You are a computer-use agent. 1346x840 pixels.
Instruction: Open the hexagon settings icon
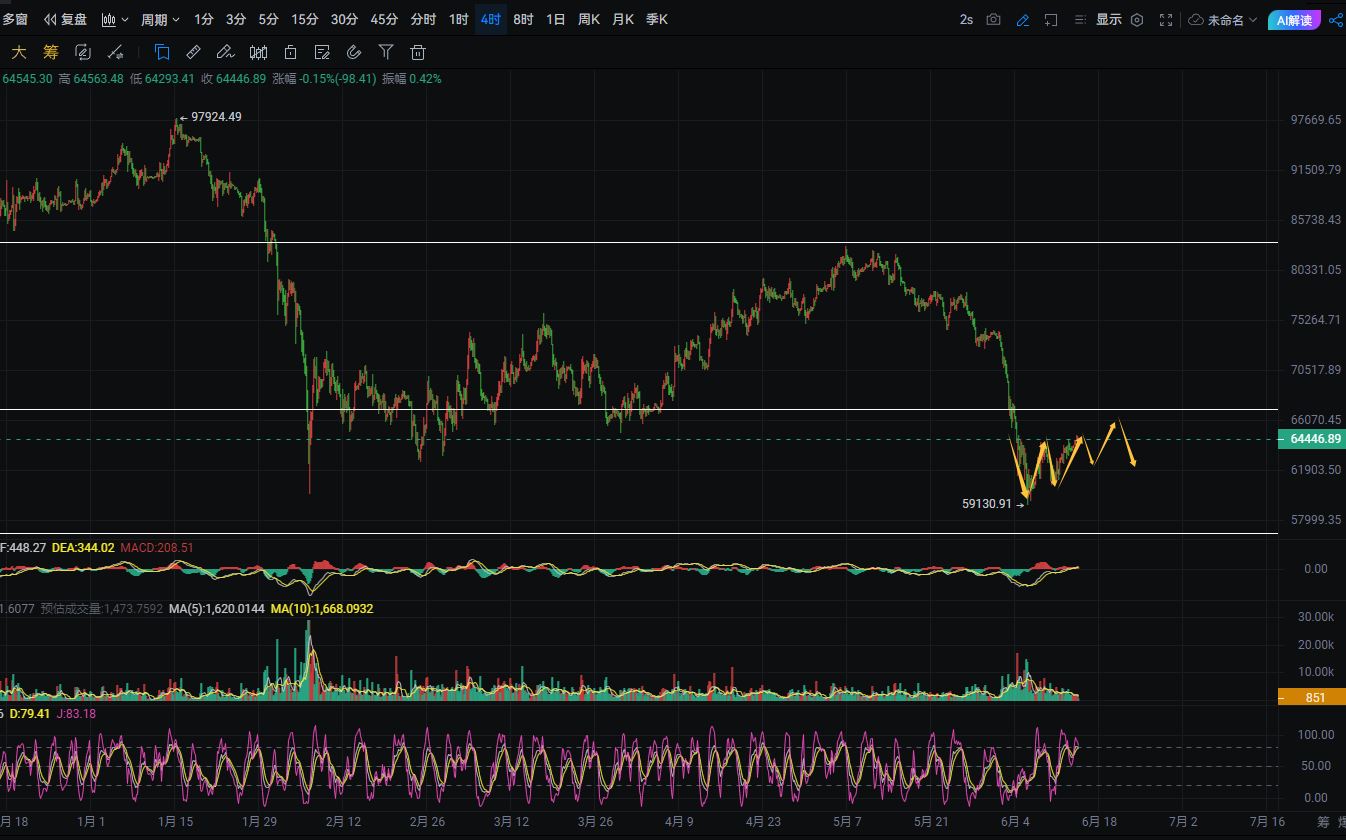1137,19
